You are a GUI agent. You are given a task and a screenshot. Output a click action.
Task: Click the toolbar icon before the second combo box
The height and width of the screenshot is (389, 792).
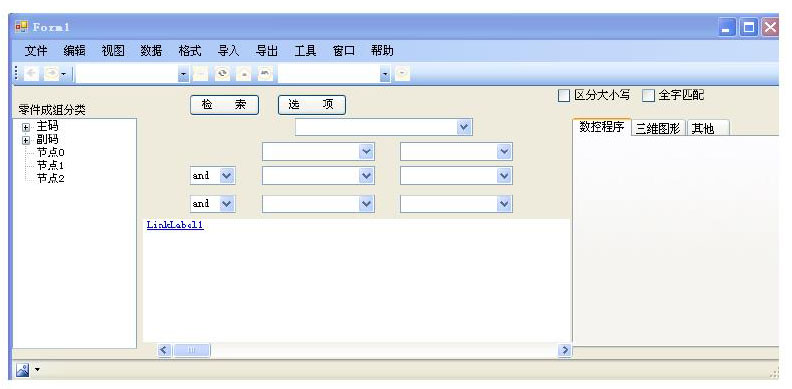[265, 74]
